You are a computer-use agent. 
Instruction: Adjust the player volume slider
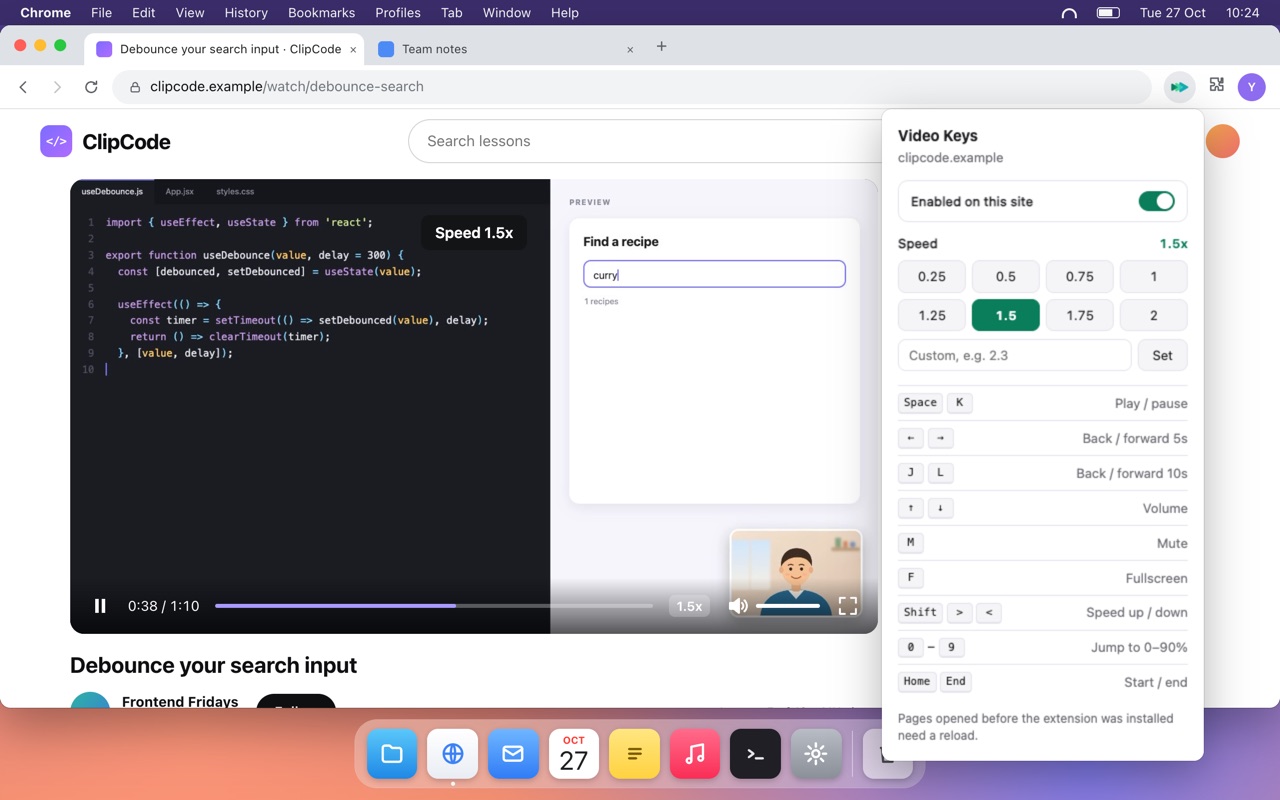pos(788,606)
